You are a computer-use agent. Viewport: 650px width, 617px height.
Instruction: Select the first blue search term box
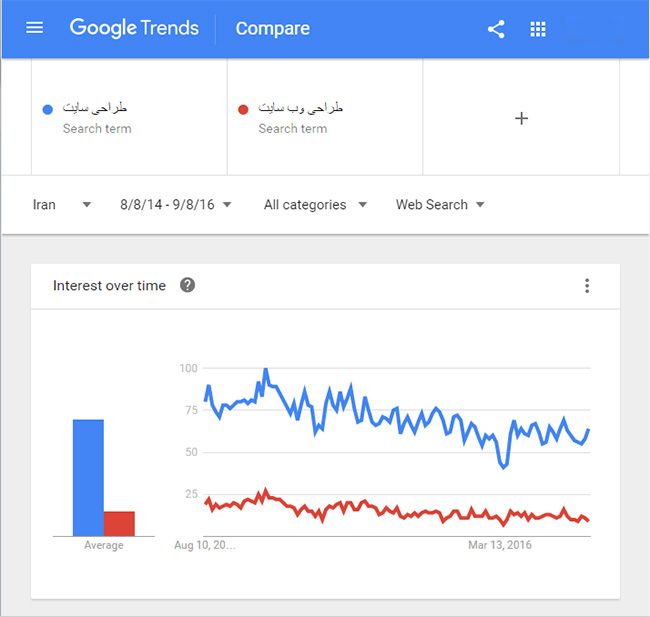pos(130,117)
